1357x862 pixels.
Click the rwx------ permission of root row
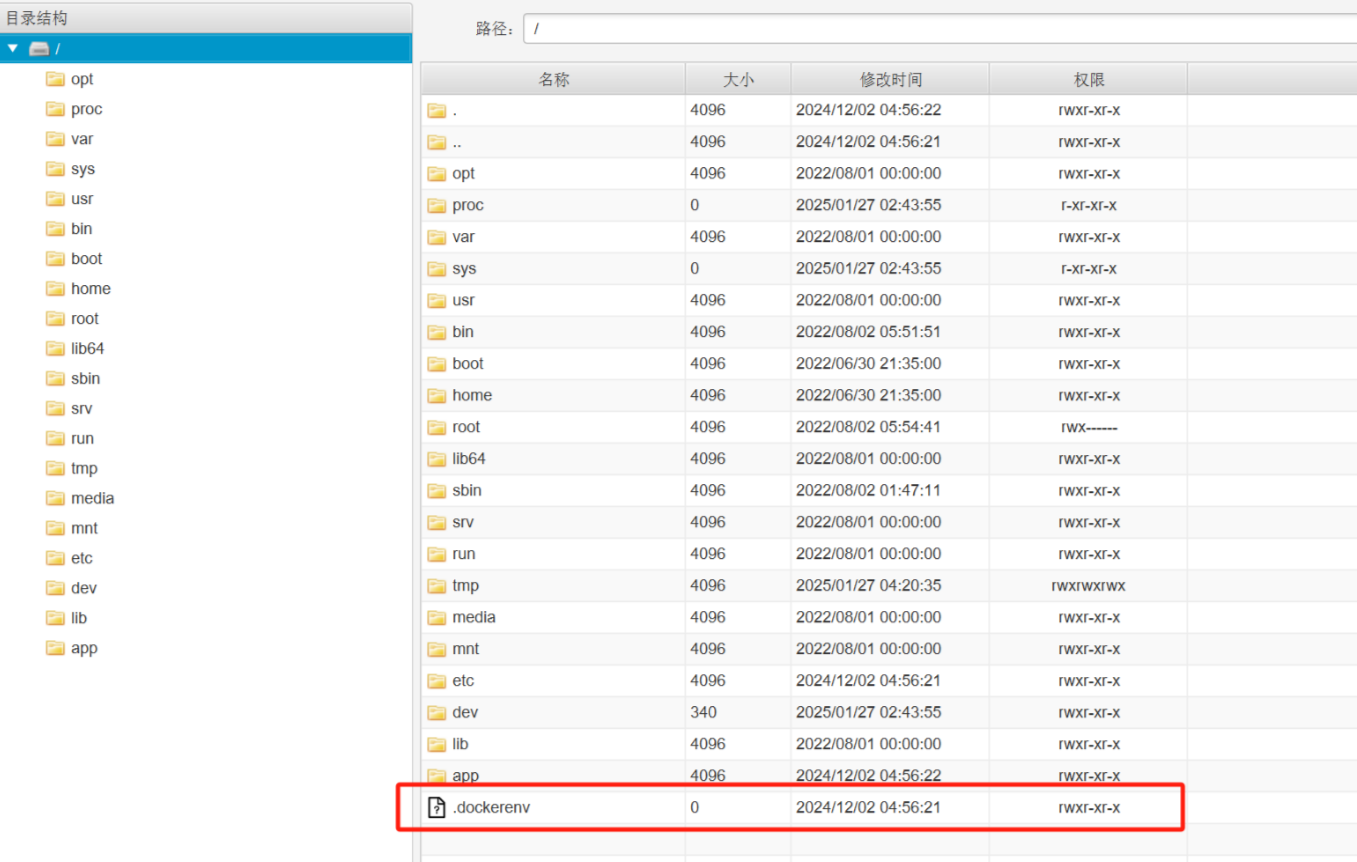[1088, 427]
